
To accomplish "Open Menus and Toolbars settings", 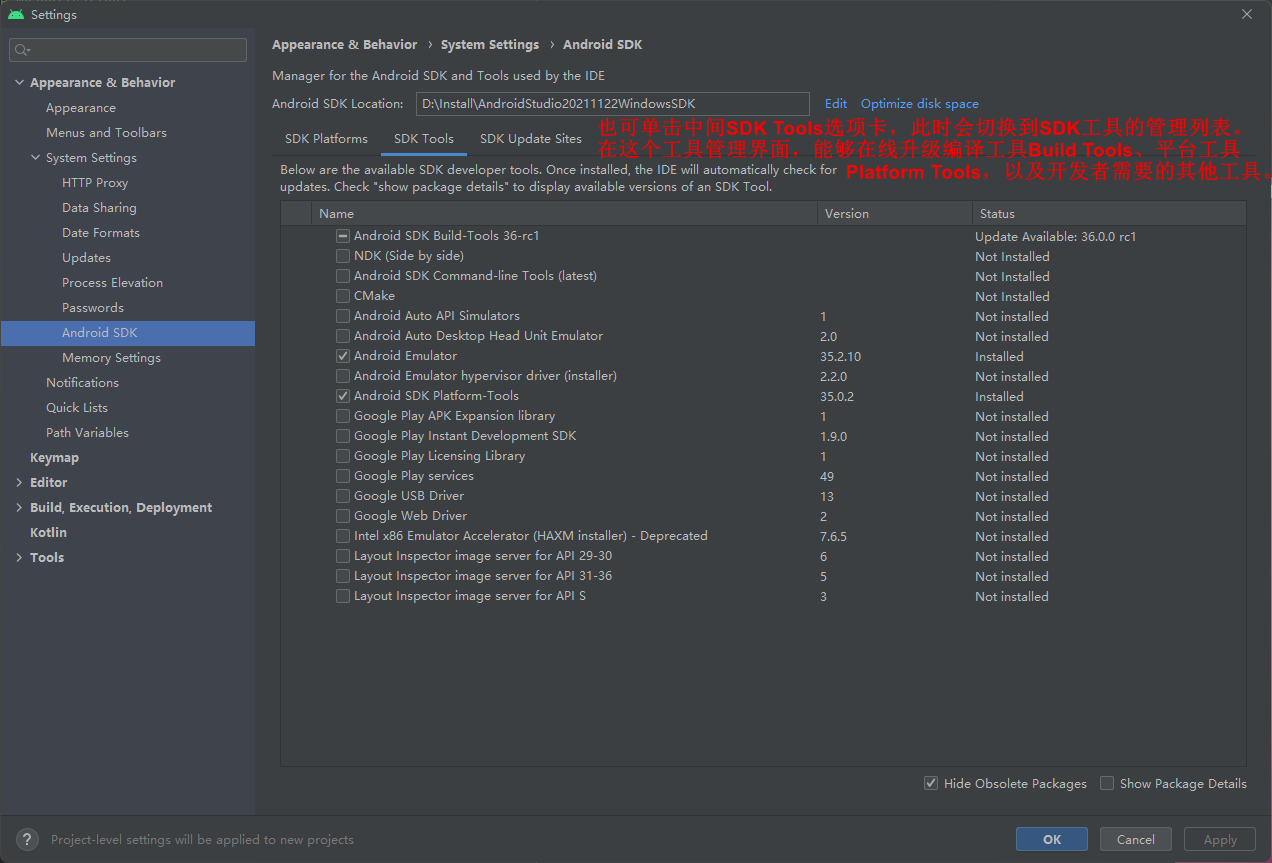I will tap(106, 133).
